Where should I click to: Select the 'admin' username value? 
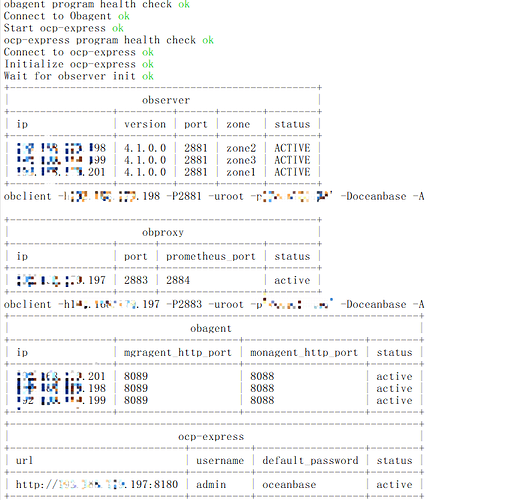point(211,484)
